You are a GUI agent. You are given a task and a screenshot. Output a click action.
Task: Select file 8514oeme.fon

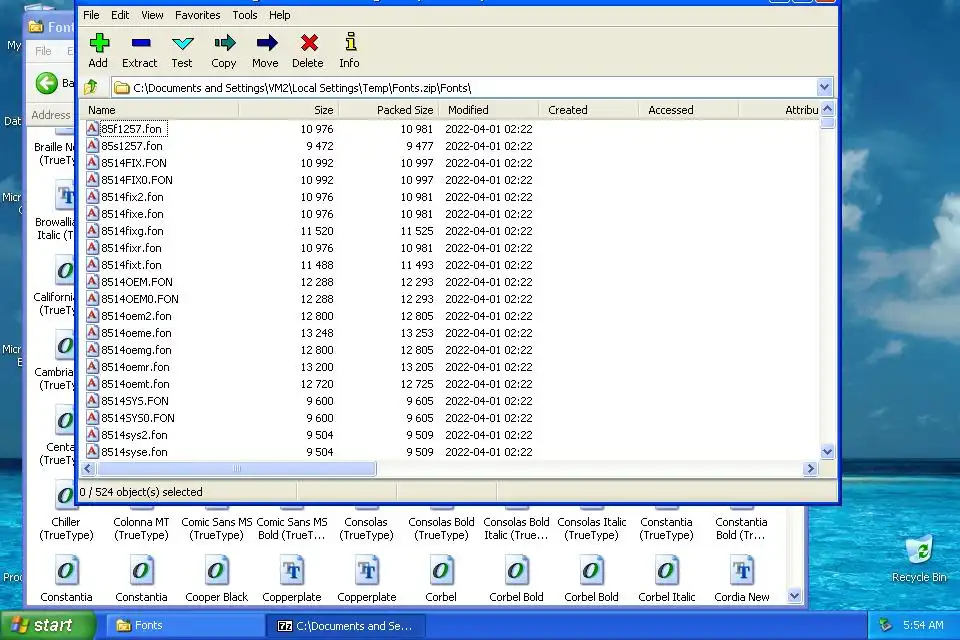[x=136, y=333]
